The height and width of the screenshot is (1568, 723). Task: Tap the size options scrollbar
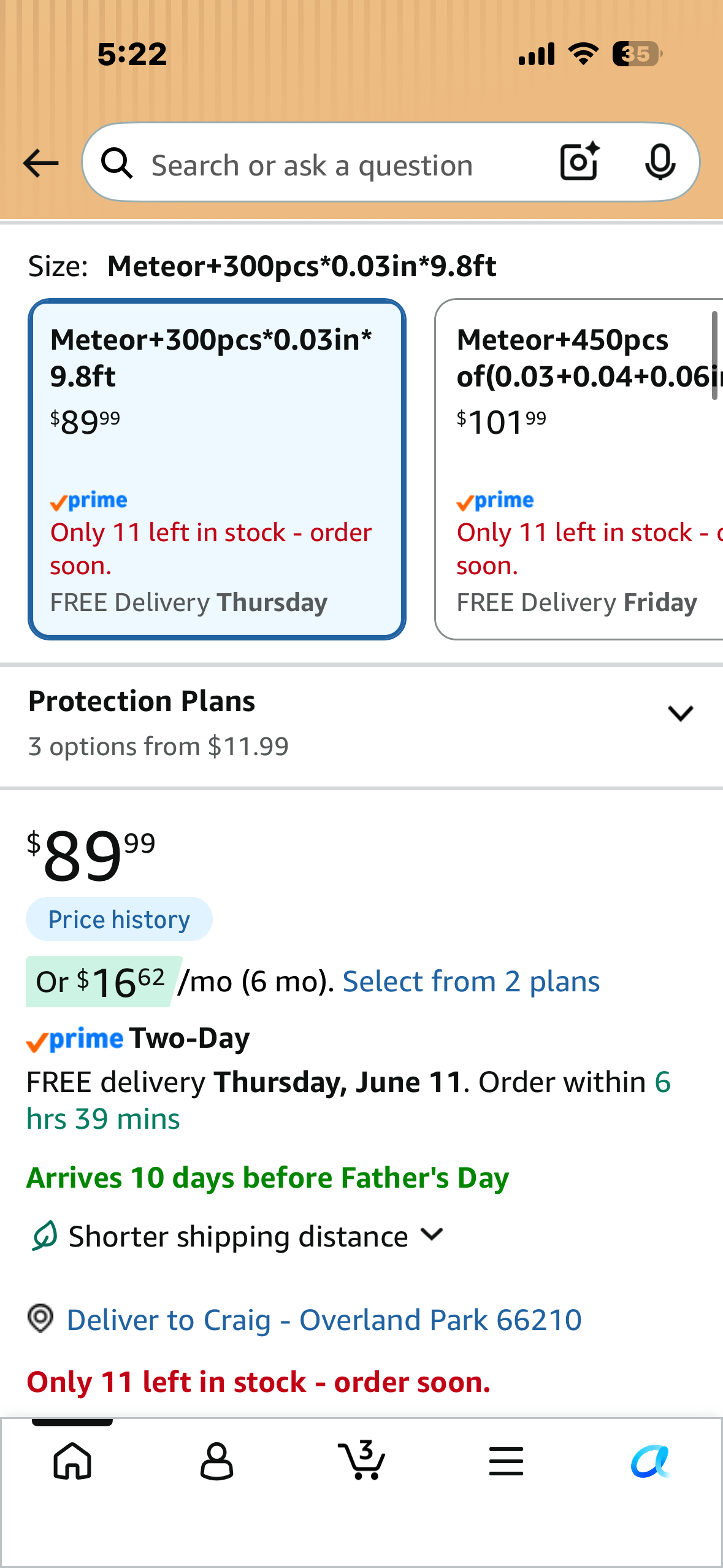pyautogui.click(x=714, y=356)
